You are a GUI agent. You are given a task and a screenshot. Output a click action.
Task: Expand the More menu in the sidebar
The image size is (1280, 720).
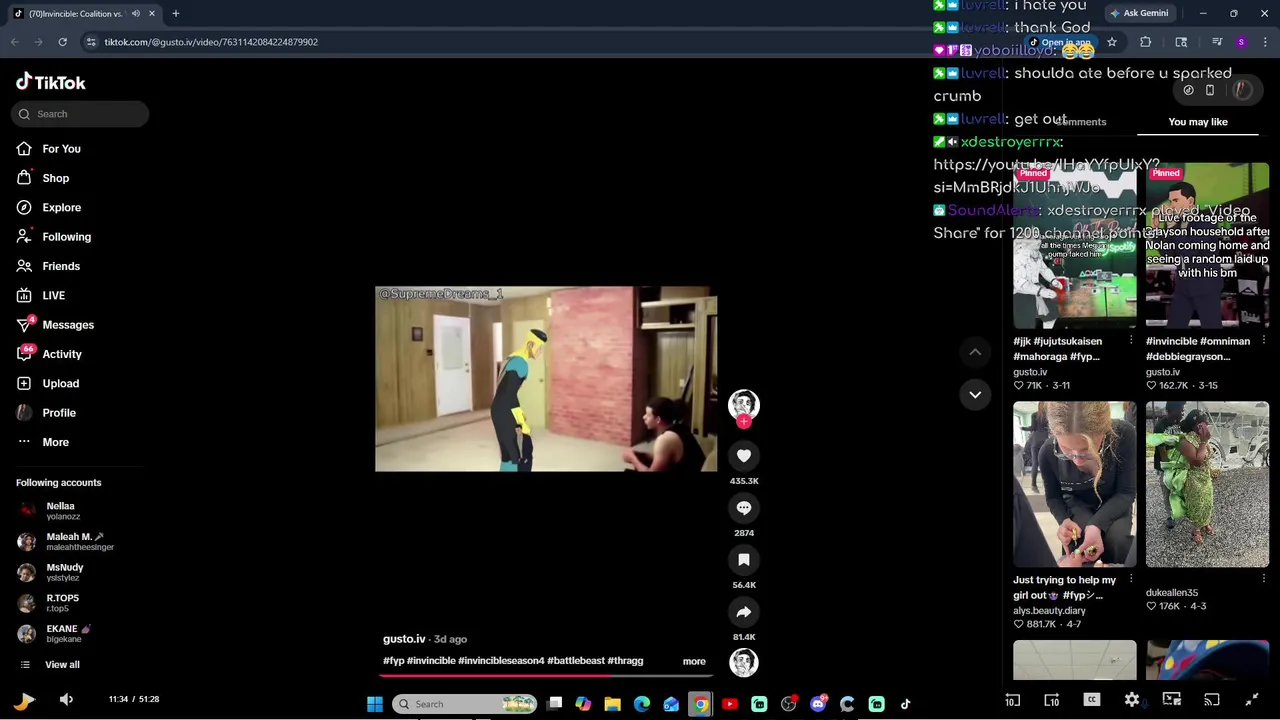point(42,442)
